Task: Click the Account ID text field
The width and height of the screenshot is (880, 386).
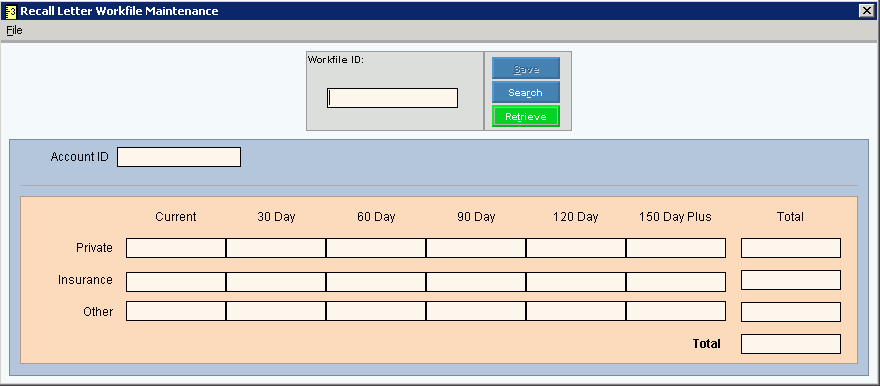Action: (x=179, y=157)
